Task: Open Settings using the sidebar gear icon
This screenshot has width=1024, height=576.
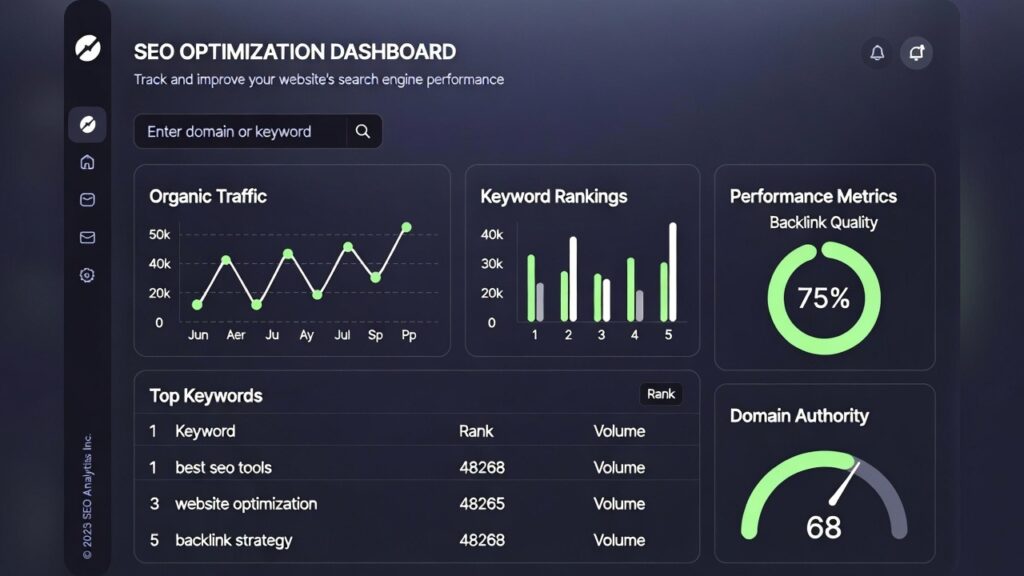Action: click(x=87, y=275)
